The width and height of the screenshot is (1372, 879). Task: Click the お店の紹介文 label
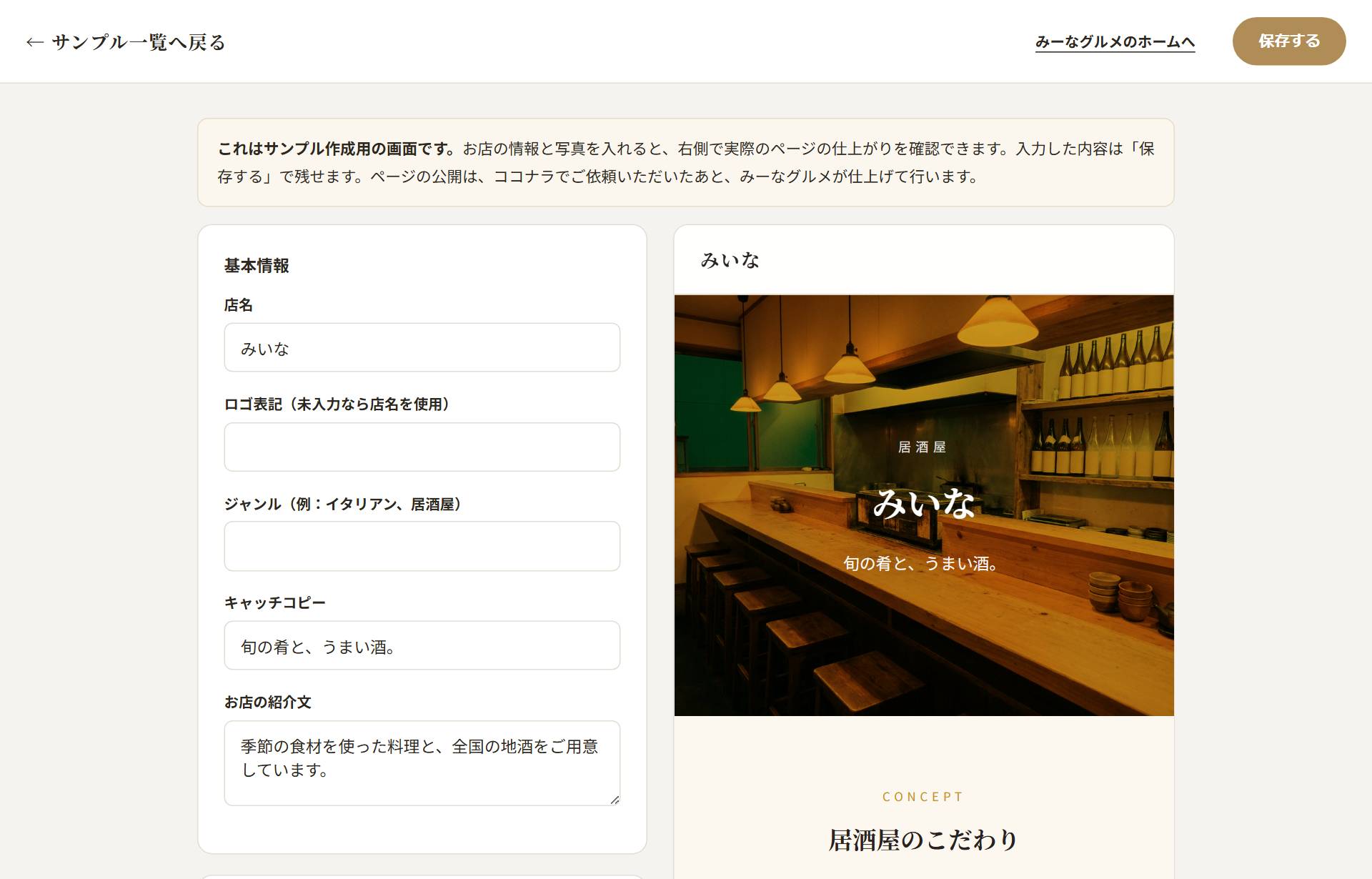pyautogui.click(x=267, y=702)
